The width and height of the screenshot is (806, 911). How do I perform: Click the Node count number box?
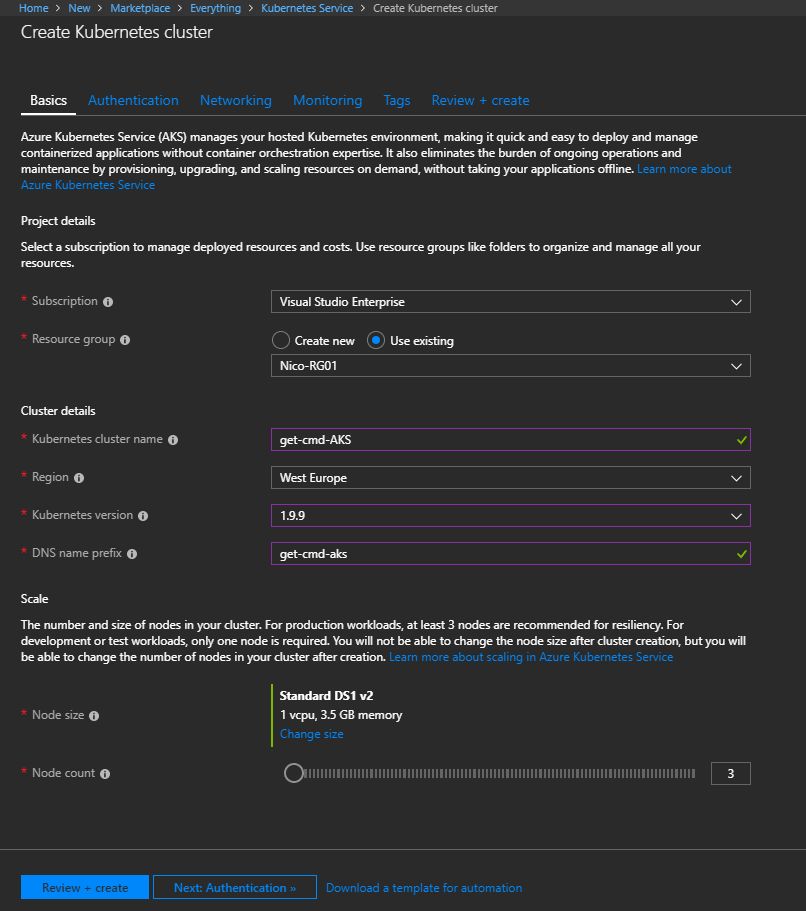(x=730, y=773)
